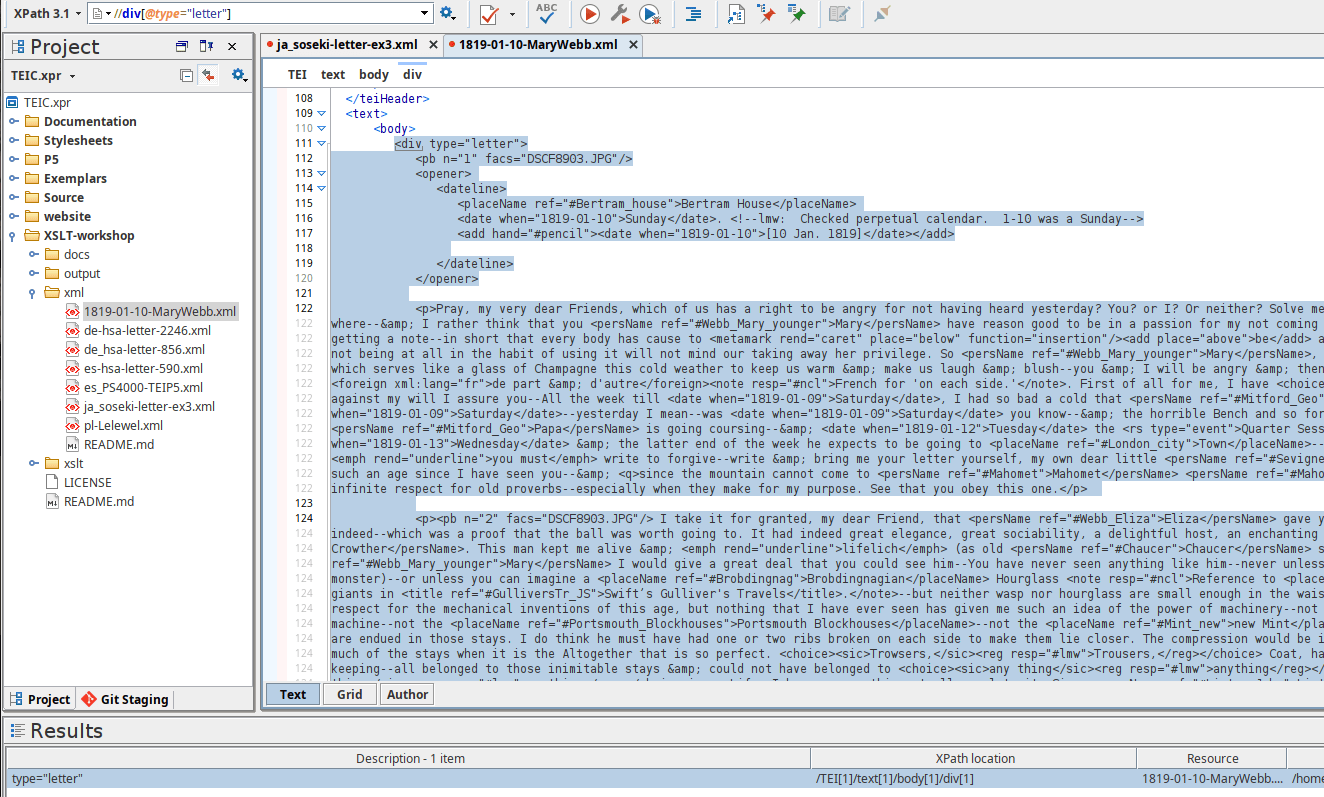Open the XPath scope selector in the expression box
This screenshot has width=1324, height=797.
pos(102,13)
